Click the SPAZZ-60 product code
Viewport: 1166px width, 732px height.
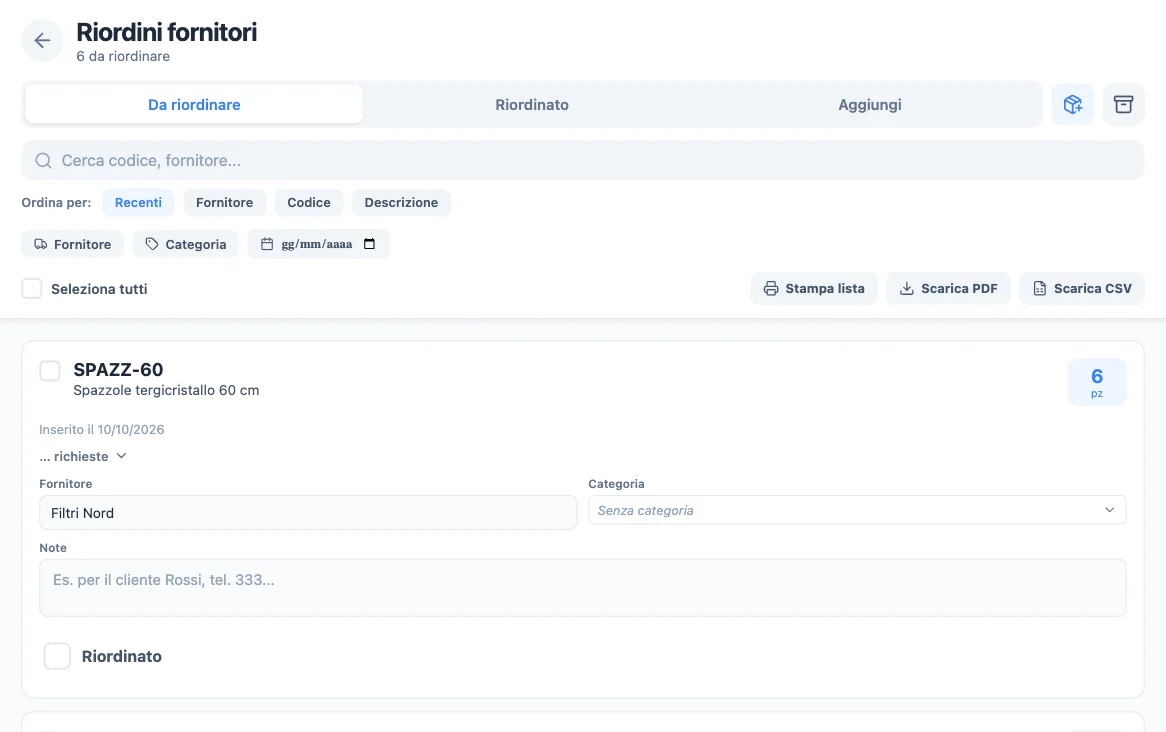point(118,370)
